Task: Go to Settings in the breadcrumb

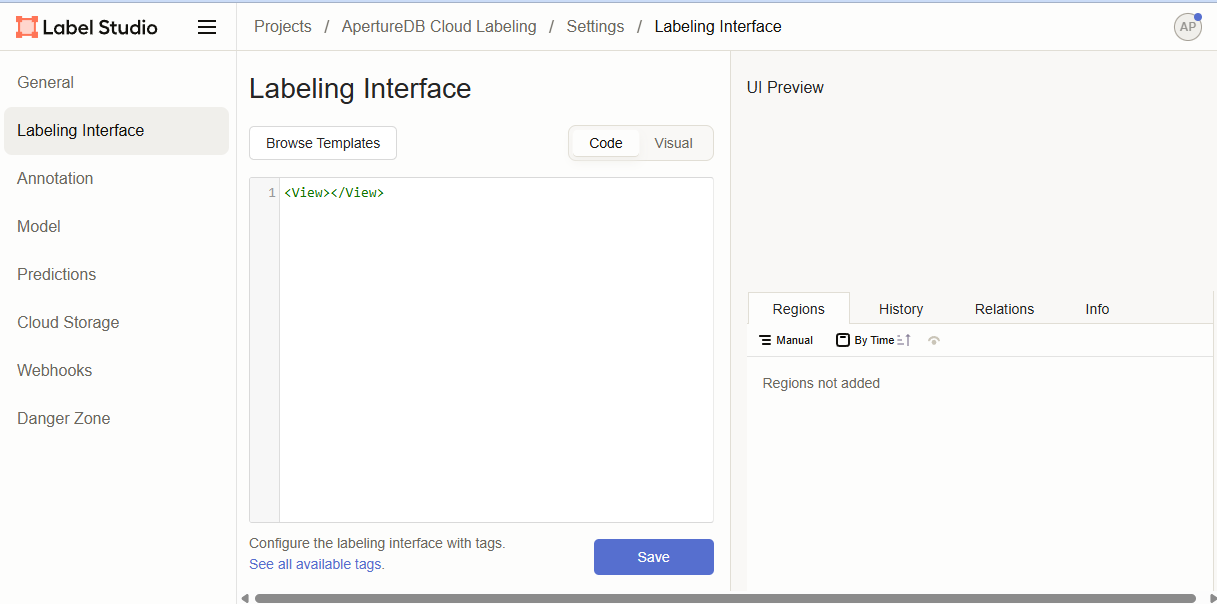Action: point(595,27)
